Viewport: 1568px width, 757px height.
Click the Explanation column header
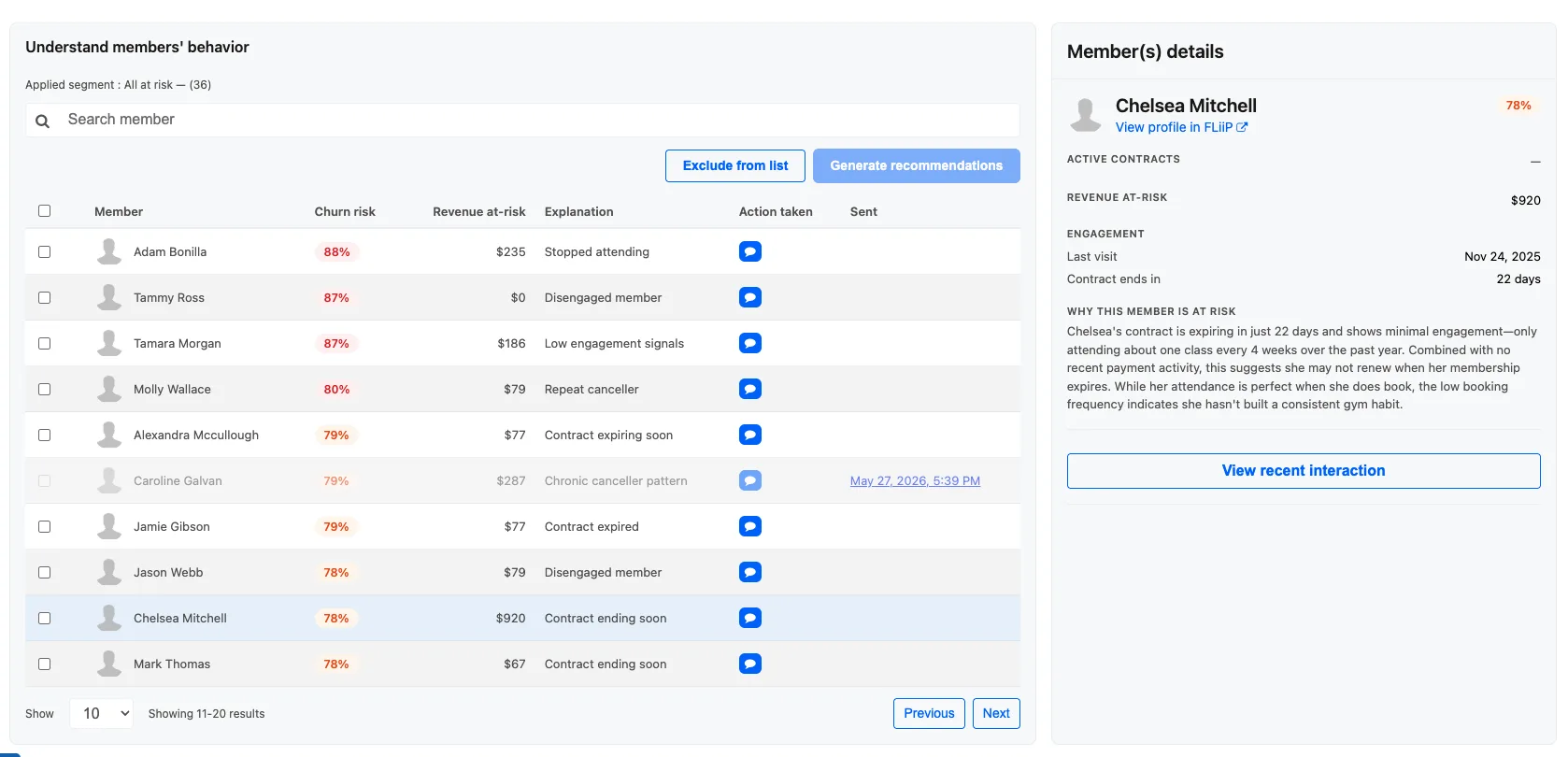579,211
